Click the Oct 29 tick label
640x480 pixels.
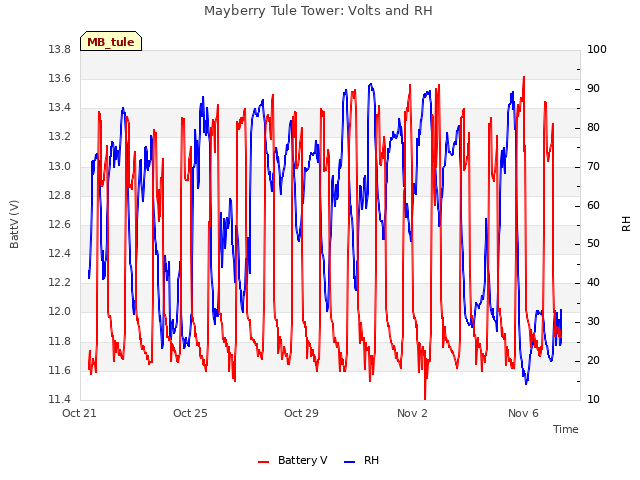click(x=301, y=413)
